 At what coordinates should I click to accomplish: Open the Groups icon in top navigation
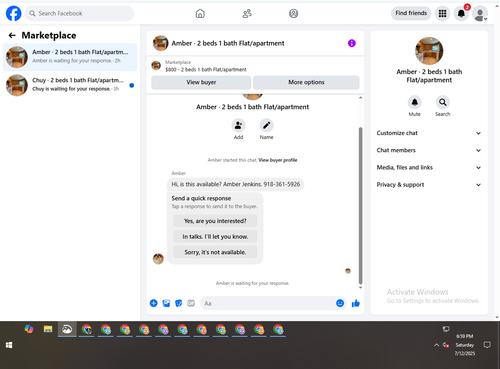click(x=293, y=13)
